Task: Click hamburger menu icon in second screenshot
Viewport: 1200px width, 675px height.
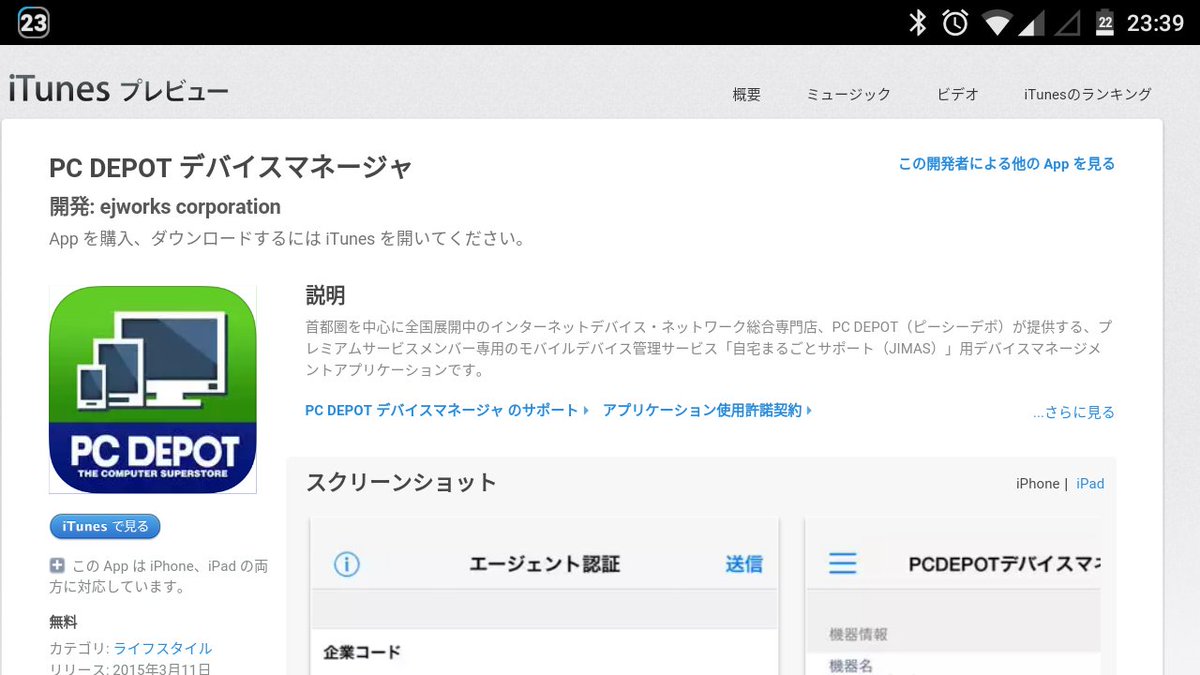Action: pos(843,564)
